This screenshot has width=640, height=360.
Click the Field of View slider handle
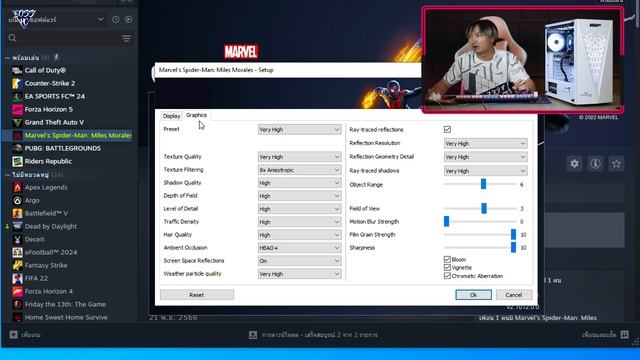click(x=484, y=208)
